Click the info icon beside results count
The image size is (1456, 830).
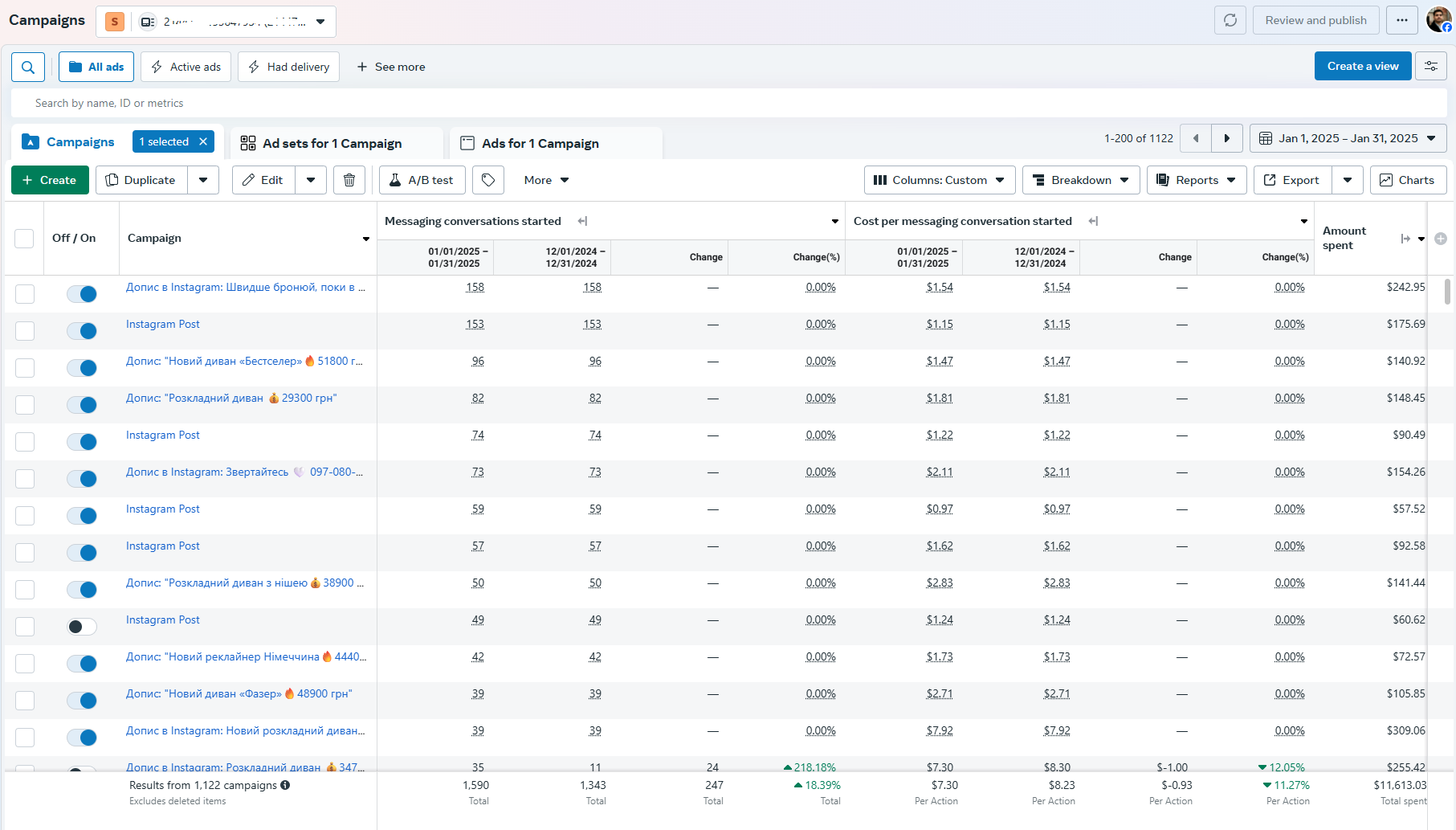pos(285,785)
